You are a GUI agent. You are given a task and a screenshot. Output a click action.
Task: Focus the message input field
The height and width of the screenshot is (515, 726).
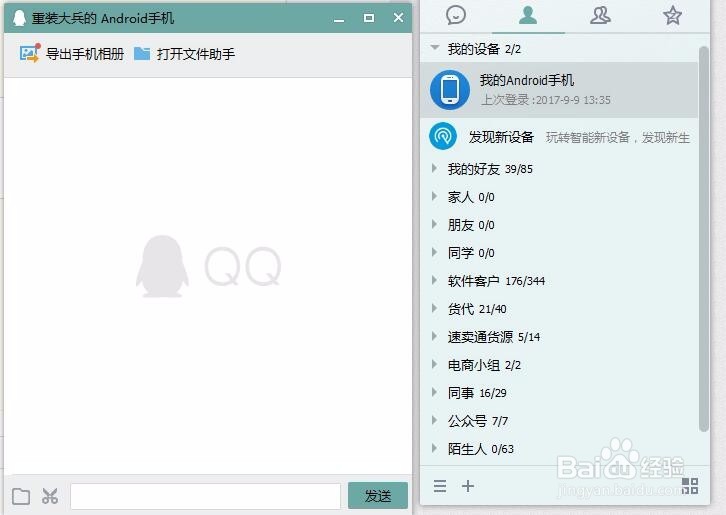pyautogui.click(x=206, y=496)
